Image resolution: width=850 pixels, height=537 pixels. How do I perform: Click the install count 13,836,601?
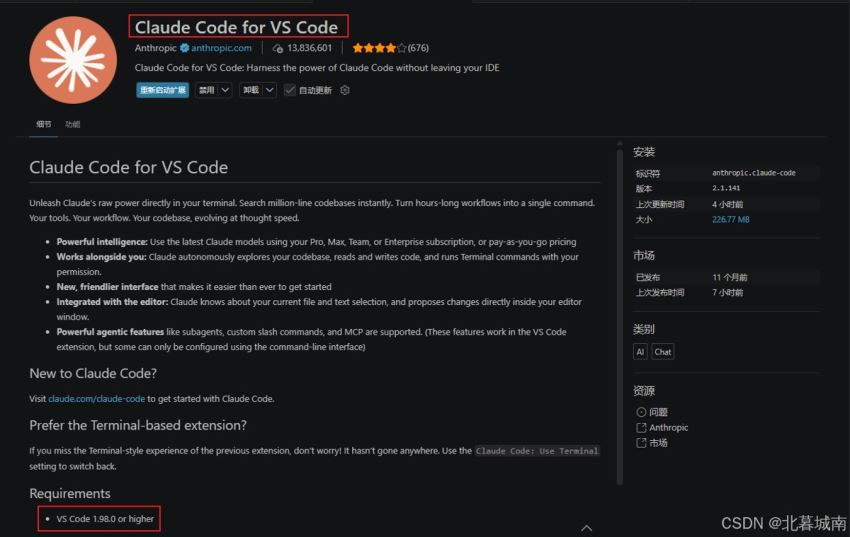click(310, 48)
